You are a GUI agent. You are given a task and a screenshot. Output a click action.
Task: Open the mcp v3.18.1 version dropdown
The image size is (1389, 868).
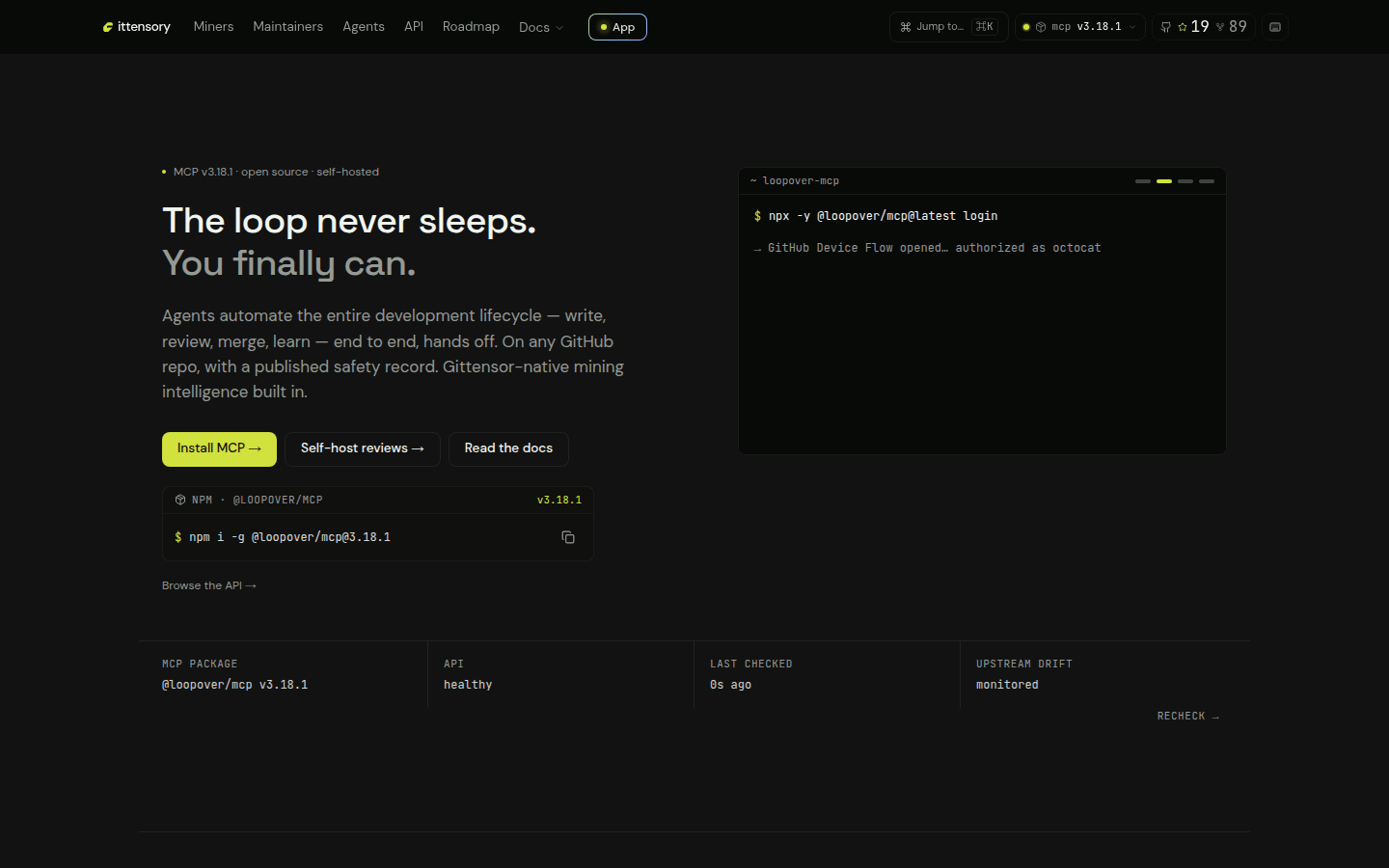(x=1080, y=27)
